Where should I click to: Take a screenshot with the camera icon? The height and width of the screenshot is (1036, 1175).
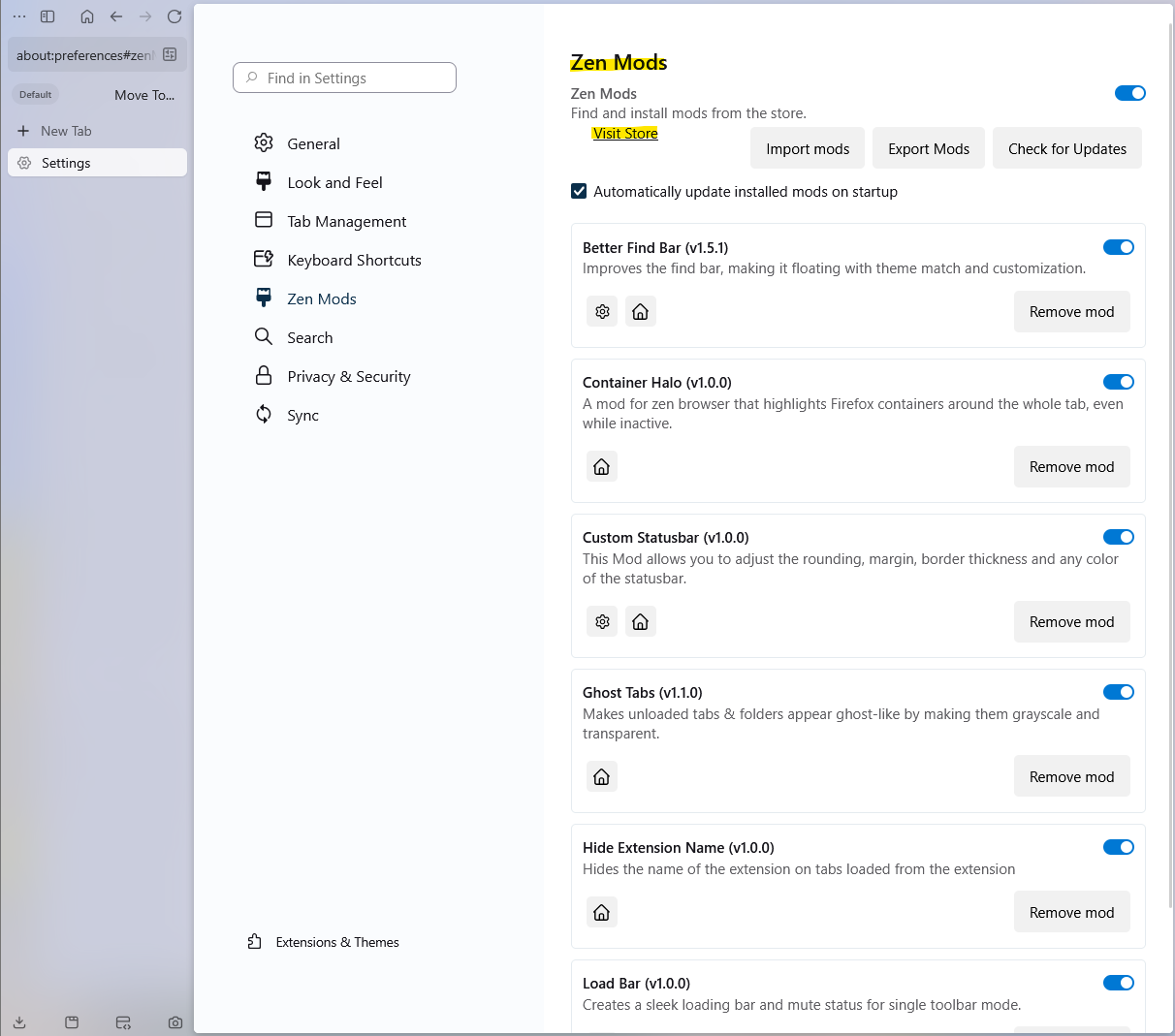pyautogui.click(x=175, y=1022)
